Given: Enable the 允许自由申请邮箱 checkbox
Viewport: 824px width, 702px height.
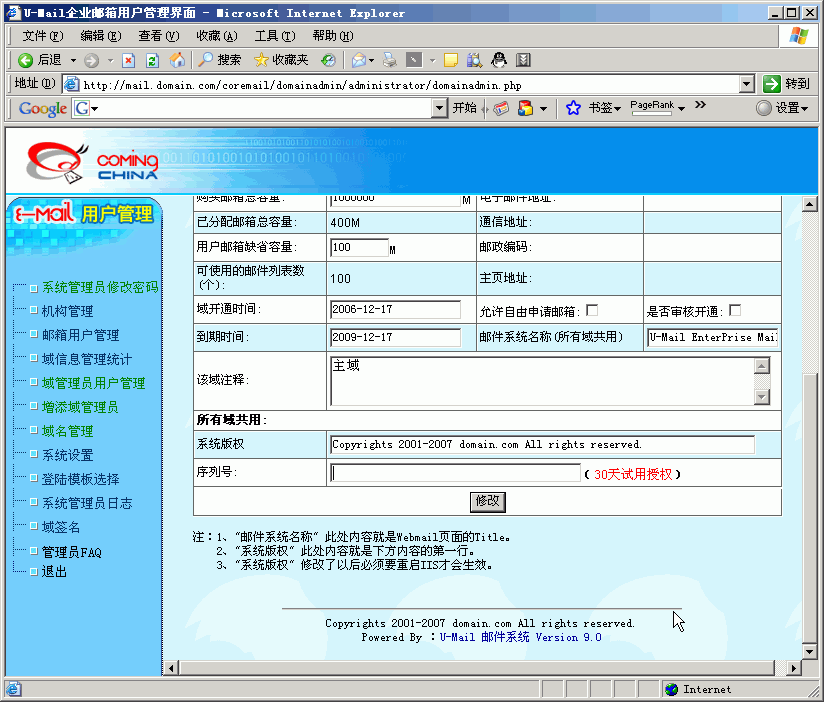Looking at the screenshot, I should (592, 310).
